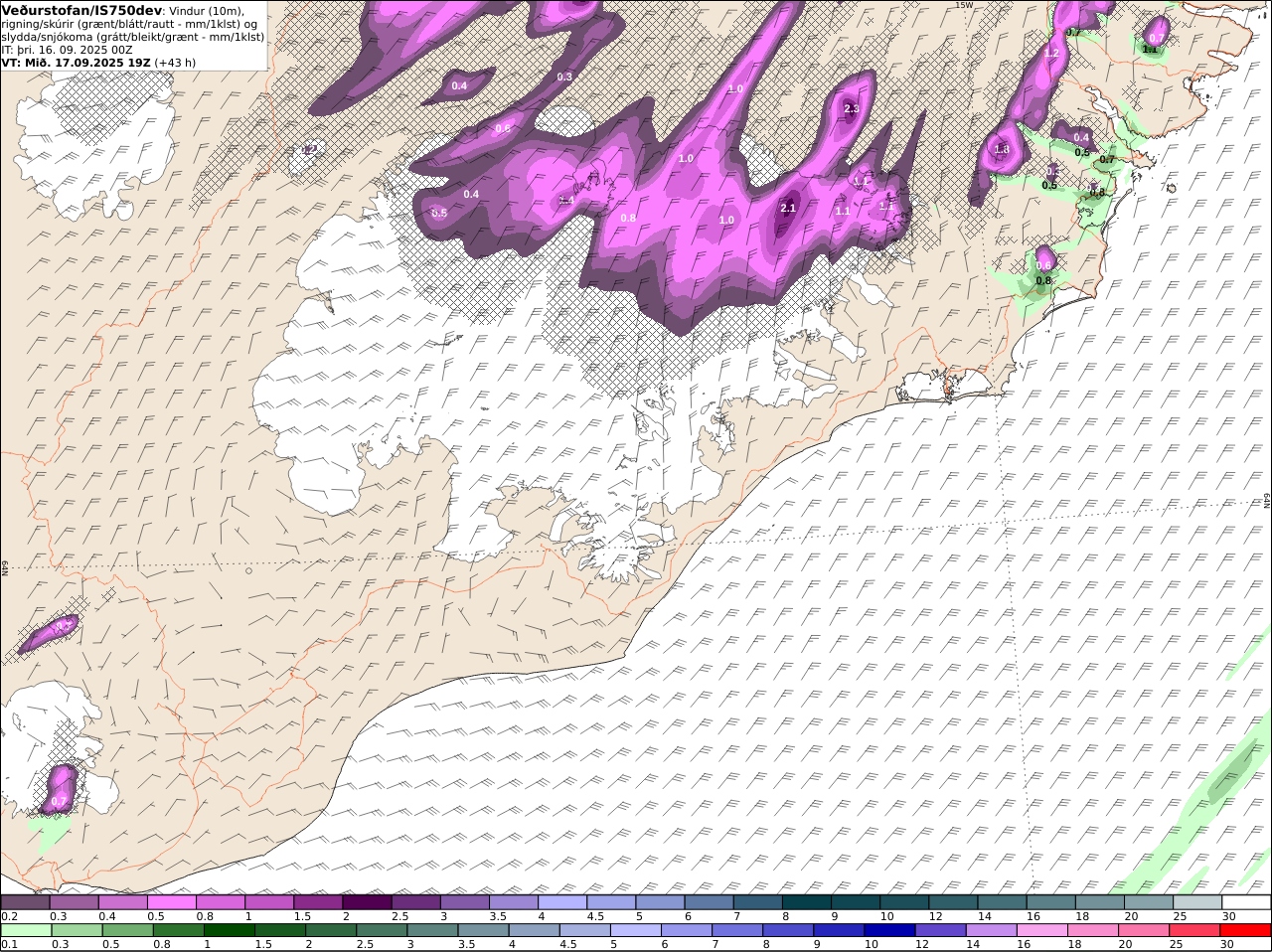This screenshot has height=952, width=1272.
Task: Click the 'Vindur (10m)' header text
Action: coord(207,10)
